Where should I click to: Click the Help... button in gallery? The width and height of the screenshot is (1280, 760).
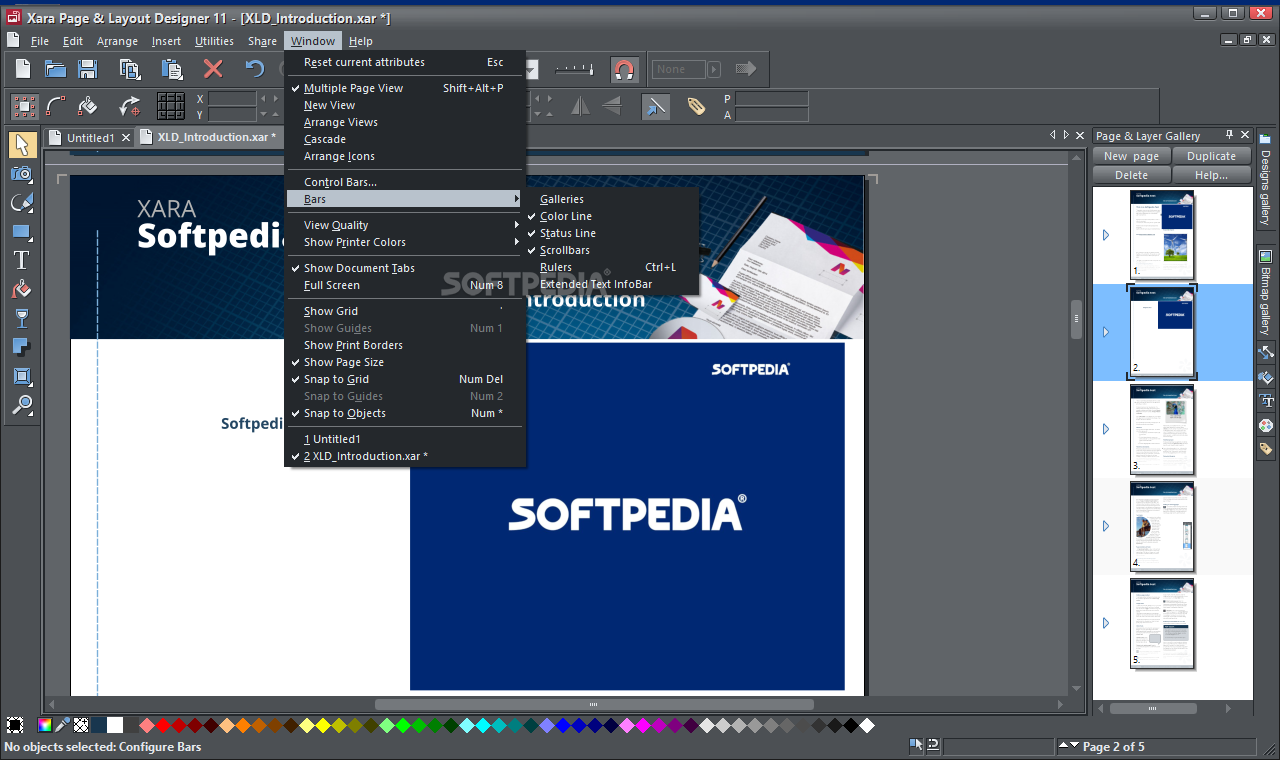coord(1211,175)
